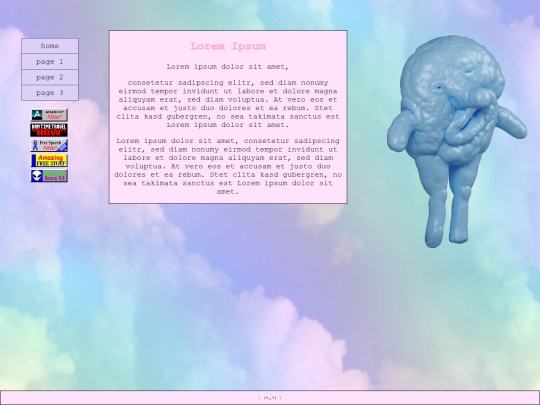Open the Free Speech Now ribbon badge

[49, 145]
